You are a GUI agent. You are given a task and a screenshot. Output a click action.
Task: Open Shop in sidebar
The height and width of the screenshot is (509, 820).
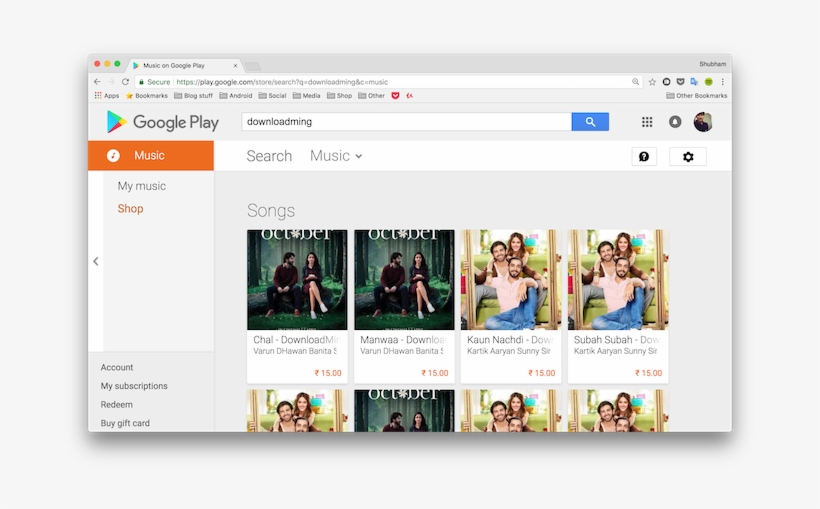pos(130,209)
